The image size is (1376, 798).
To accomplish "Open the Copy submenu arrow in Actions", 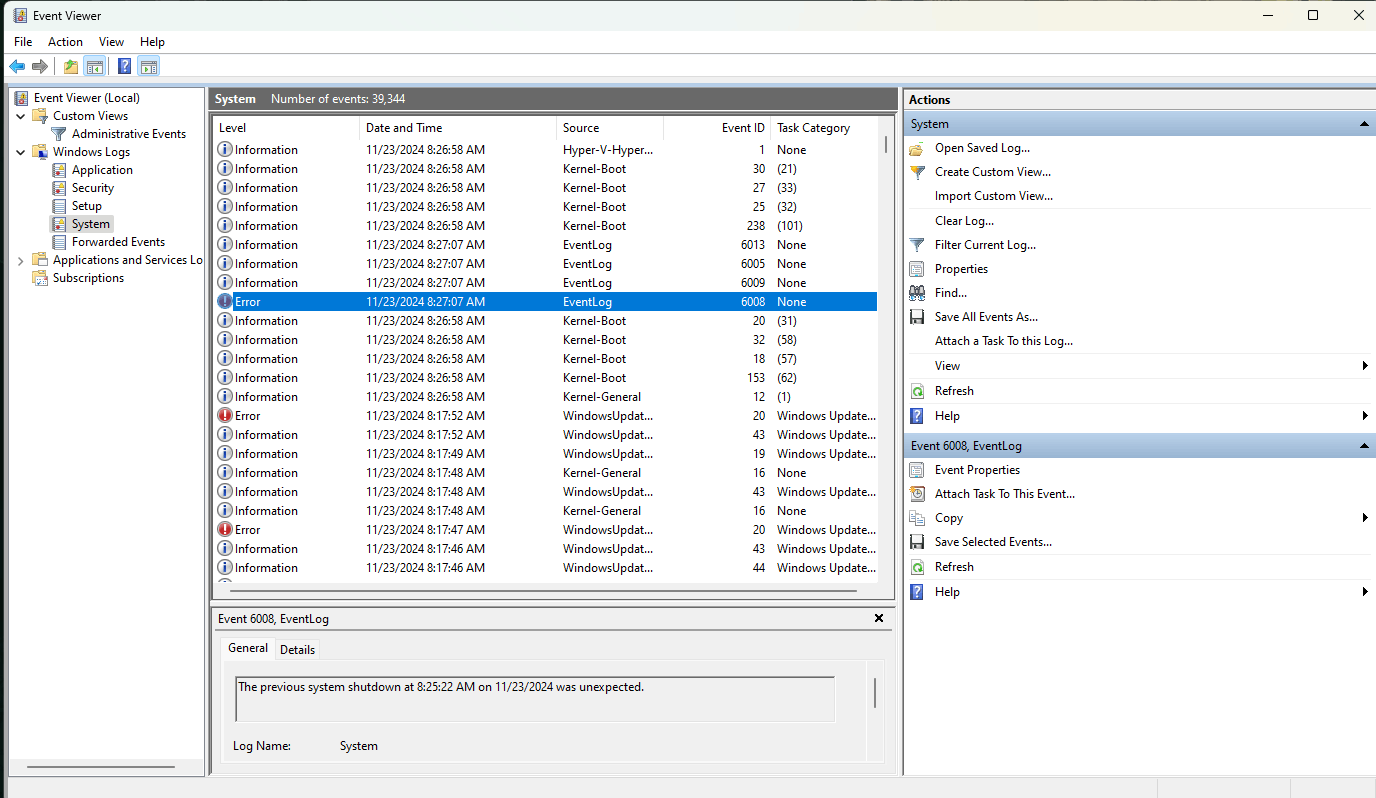I will (1365, 518).
